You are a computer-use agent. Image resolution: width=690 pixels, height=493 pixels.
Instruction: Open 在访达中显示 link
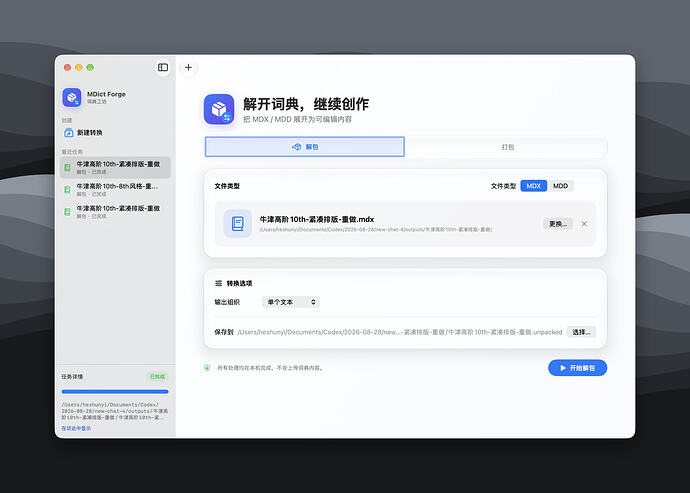[76, 428]
